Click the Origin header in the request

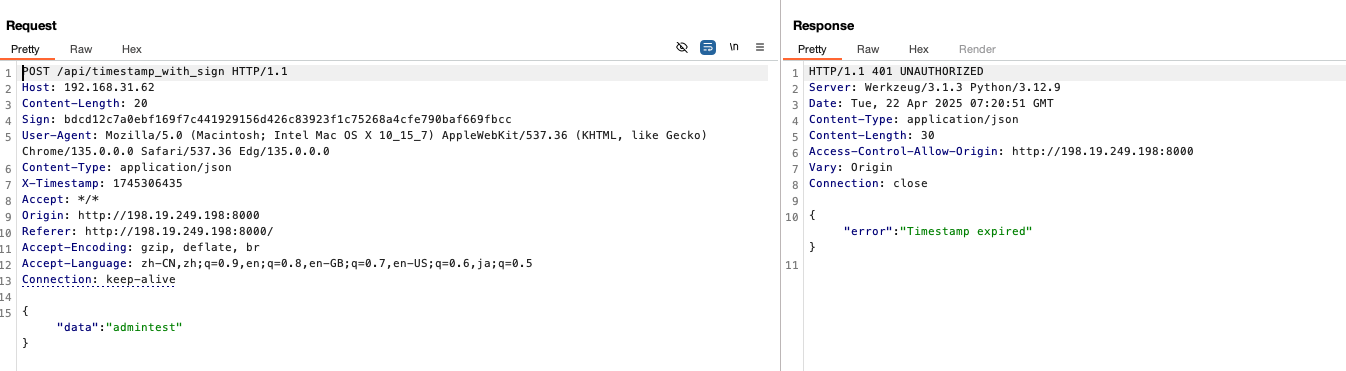pyautogui.click(x=141, y=216)
